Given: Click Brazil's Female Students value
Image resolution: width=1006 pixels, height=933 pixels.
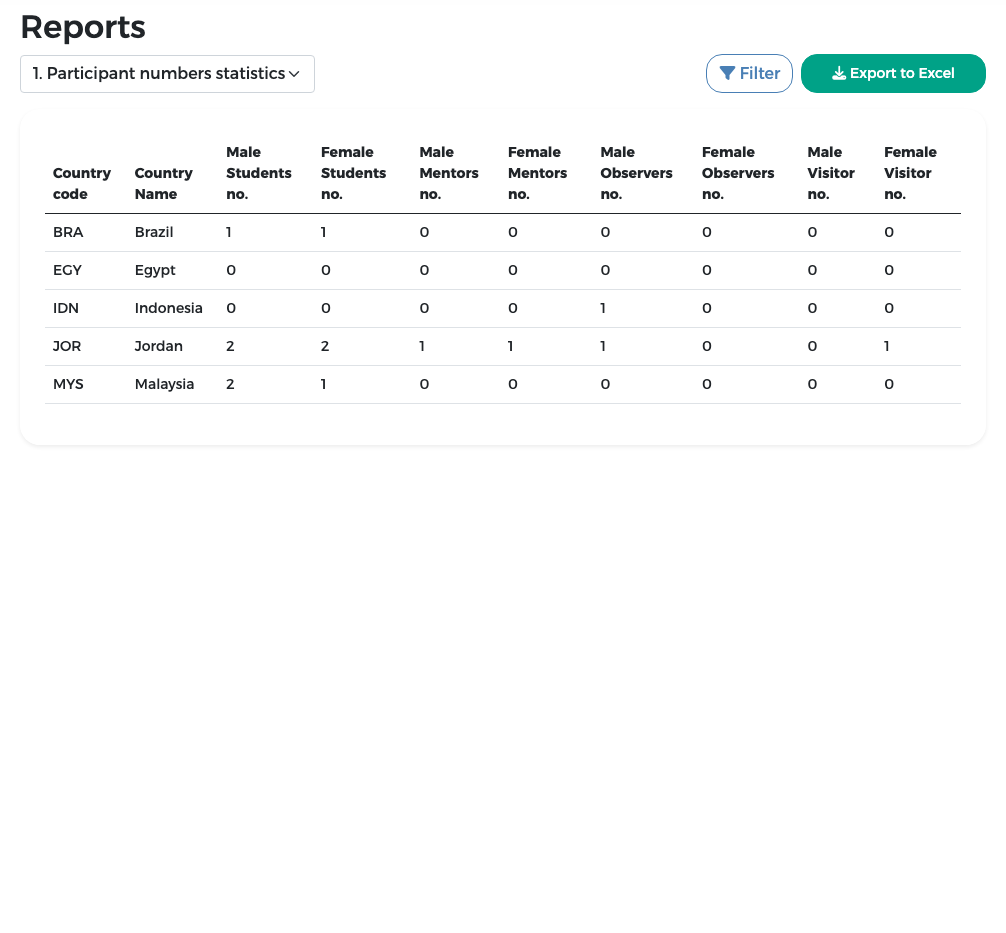Looking at the screenshot, I should click(323, 232).
